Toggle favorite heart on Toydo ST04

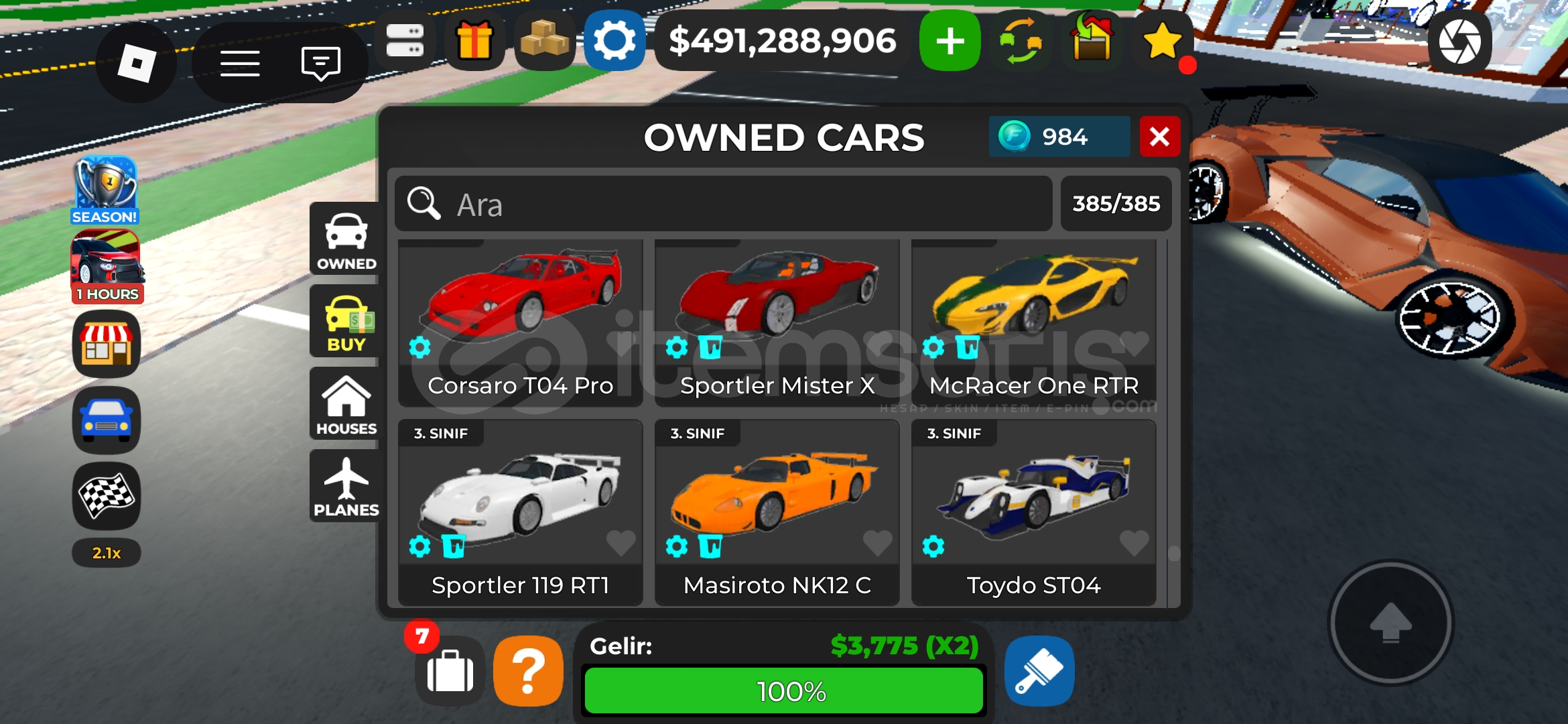pyautogui.click(x=1134, y=542)
